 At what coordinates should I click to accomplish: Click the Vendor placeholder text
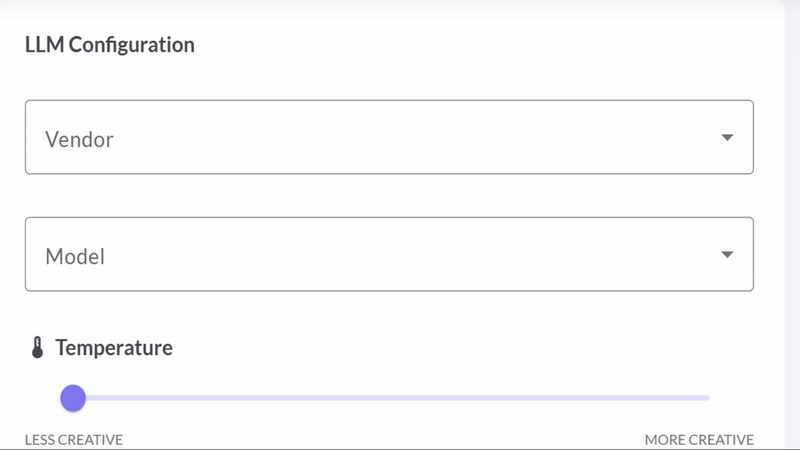tap(79, 139)
